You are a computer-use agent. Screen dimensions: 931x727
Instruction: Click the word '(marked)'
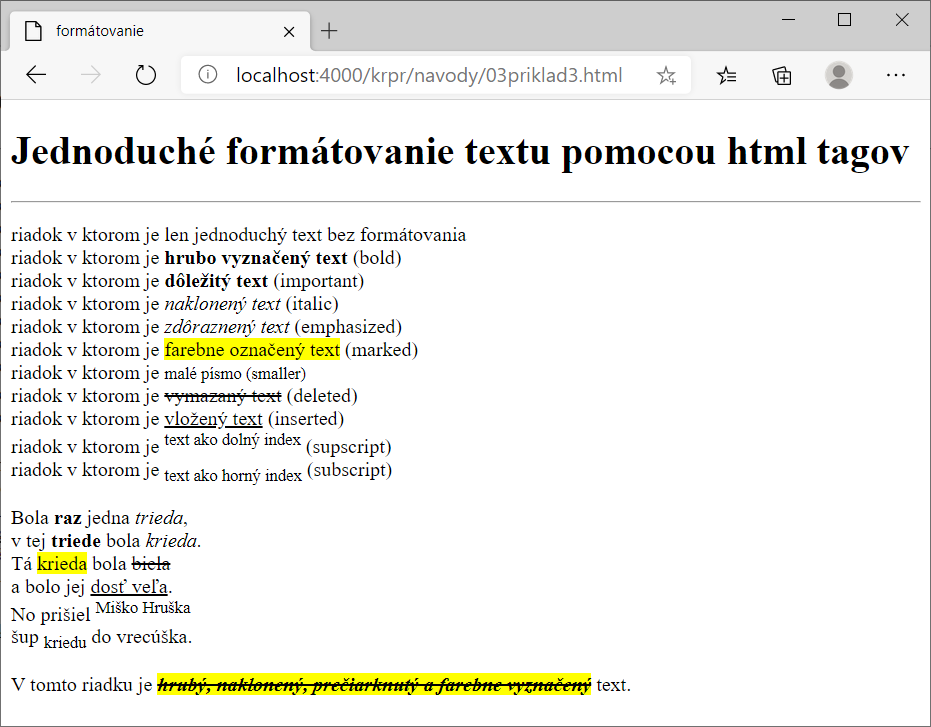(381, 350)
